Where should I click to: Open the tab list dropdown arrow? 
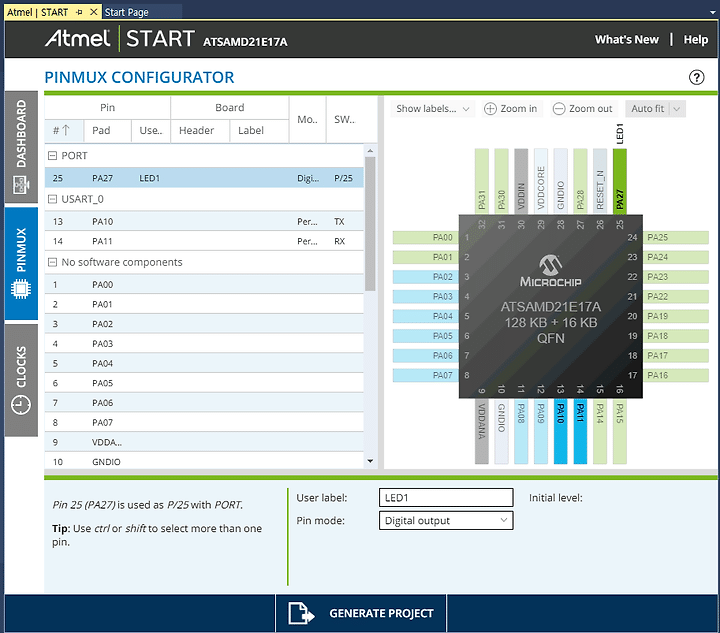point(712,13)
